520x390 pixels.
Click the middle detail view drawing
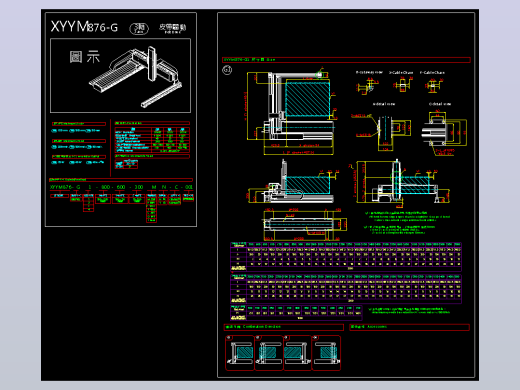pos(381,132)
